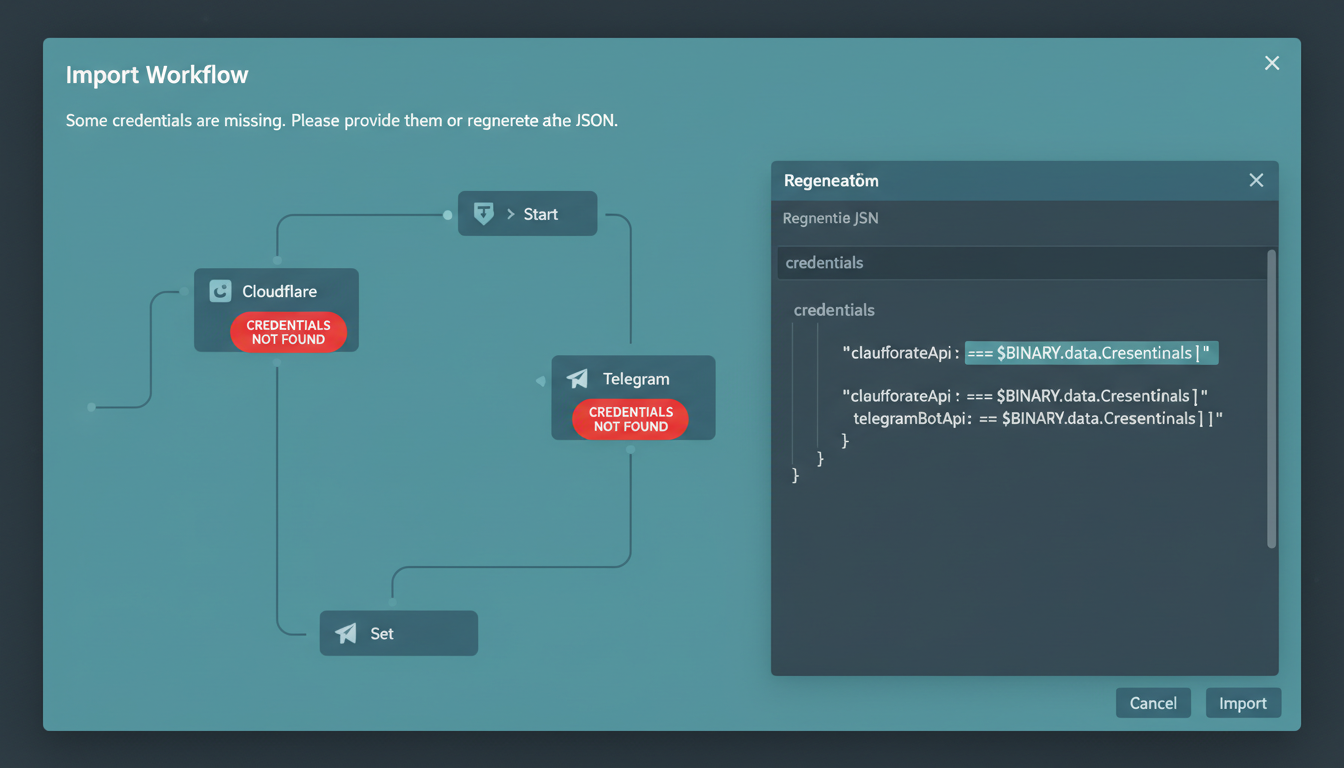This screenshot has width=1344, height=768.
Task: Close the Regeneration panel
Action: coord(1256,180)
